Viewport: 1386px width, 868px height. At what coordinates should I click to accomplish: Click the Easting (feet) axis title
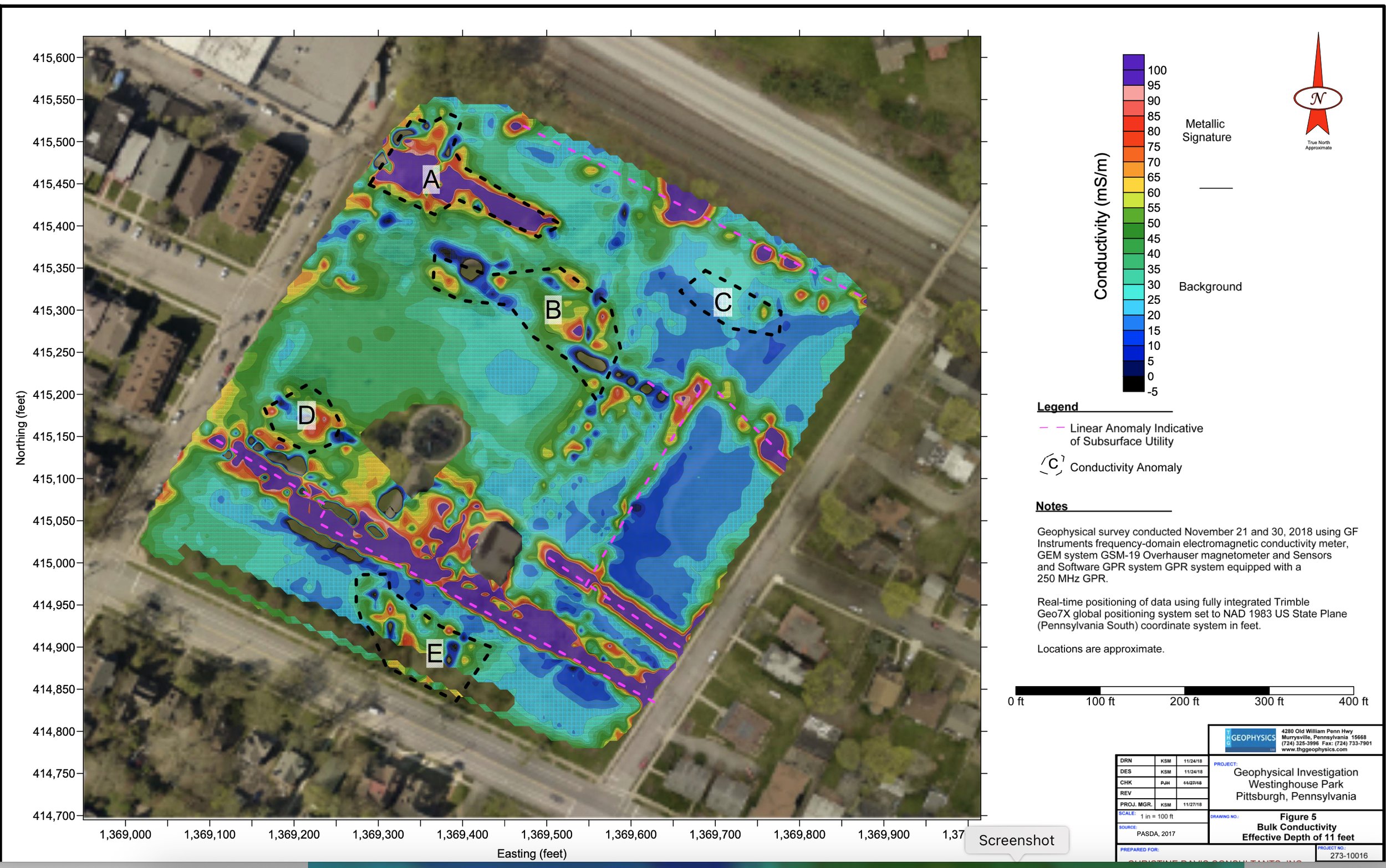point(531,854)
